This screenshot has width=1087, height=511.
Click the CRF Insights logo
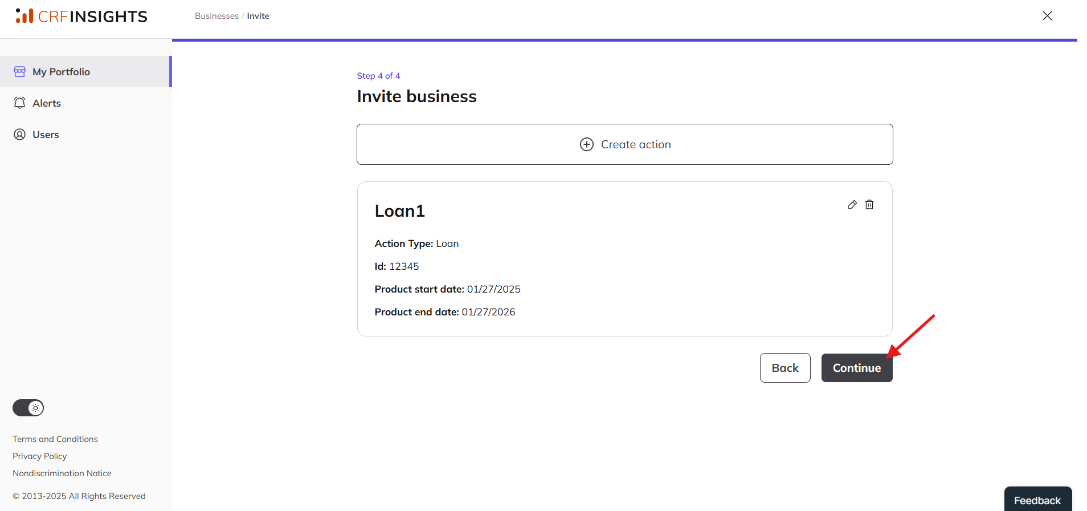pyautogui.click(x=81, y=16)
